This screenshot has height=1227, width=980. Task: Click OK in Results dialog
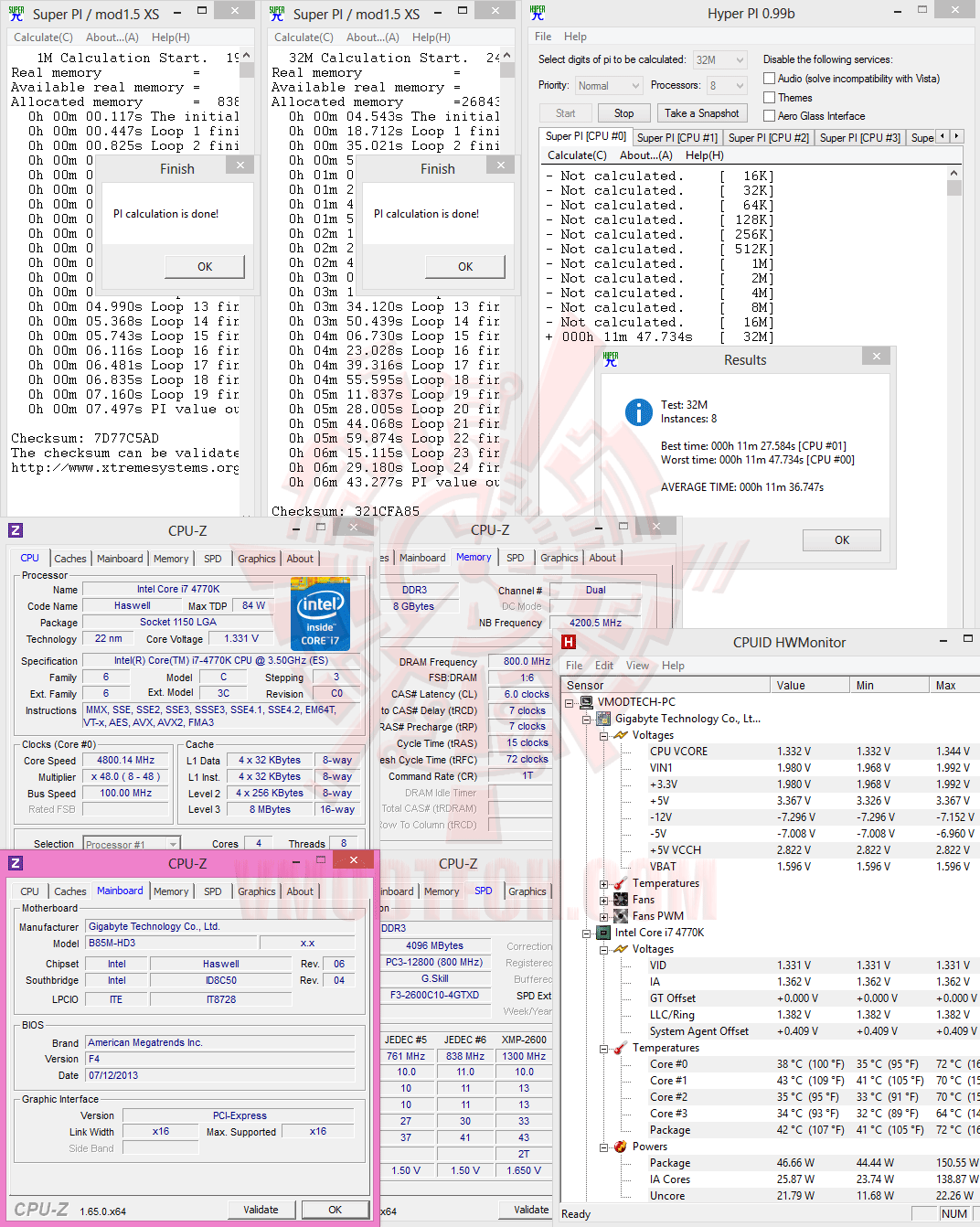(842, 540)
